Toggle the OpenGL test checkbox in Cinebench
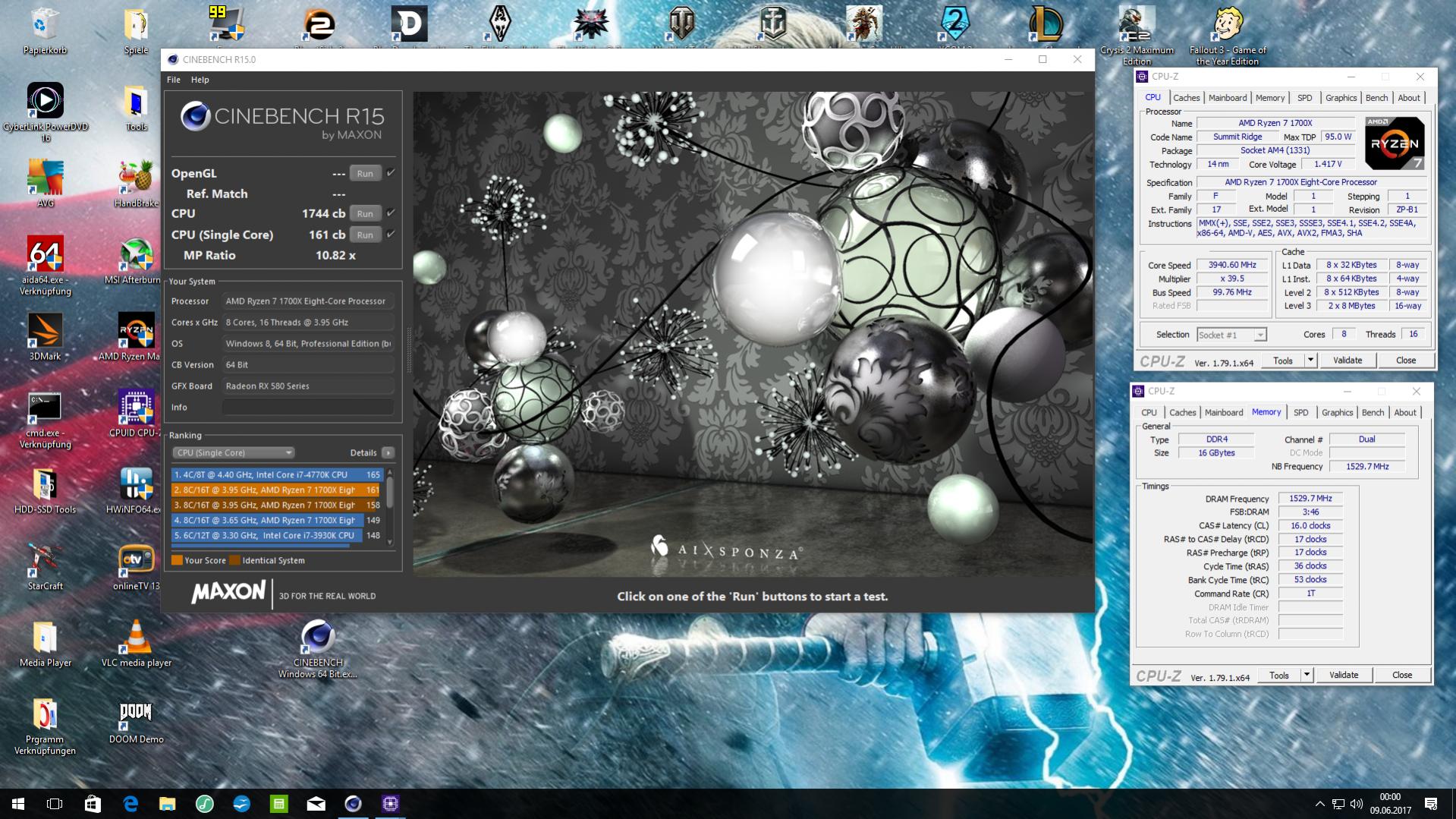This screenshot has height=819, width=1456. point(391,173)
